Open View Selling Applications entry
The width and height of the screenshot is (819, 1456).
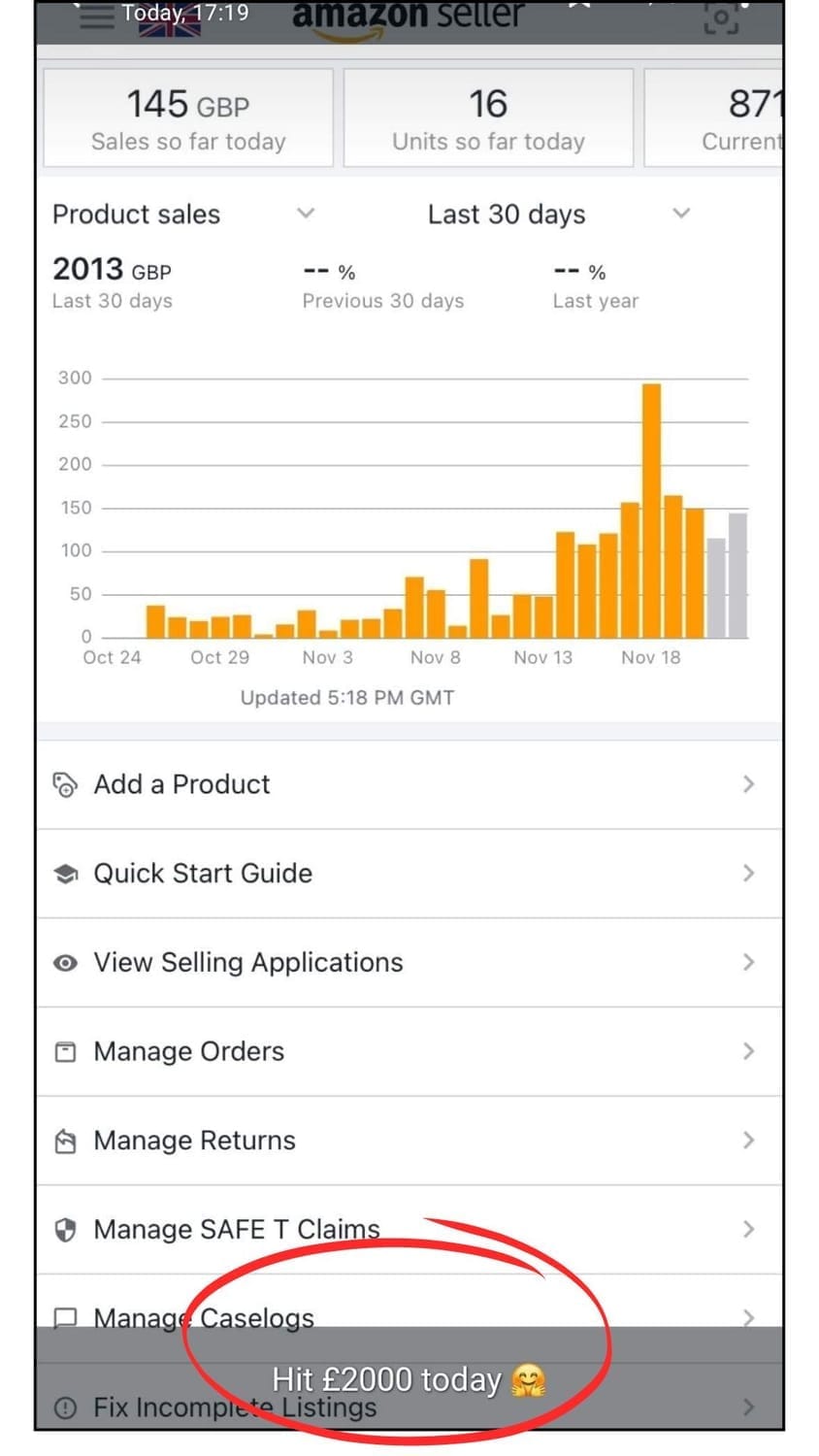point(247,963)
